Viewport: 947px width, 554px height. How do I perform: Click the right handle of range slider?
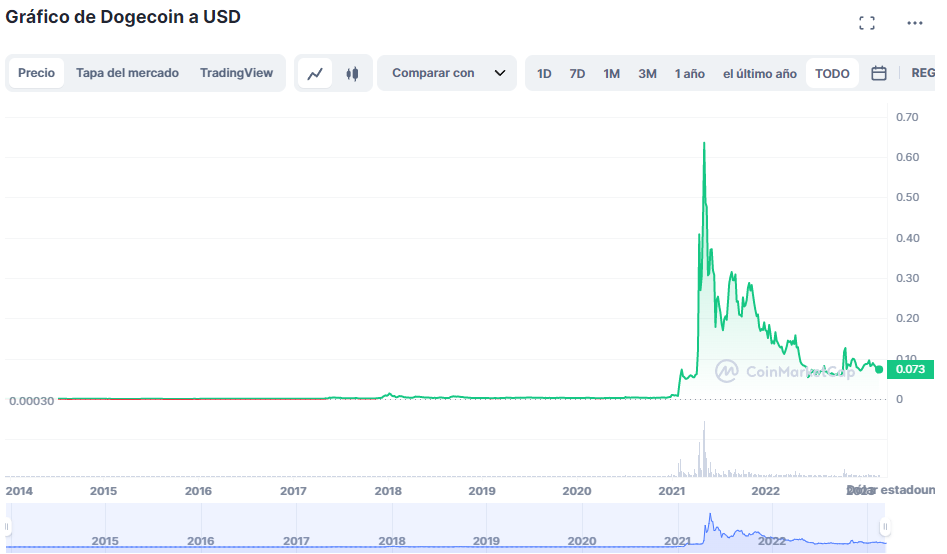pos(884,527)
